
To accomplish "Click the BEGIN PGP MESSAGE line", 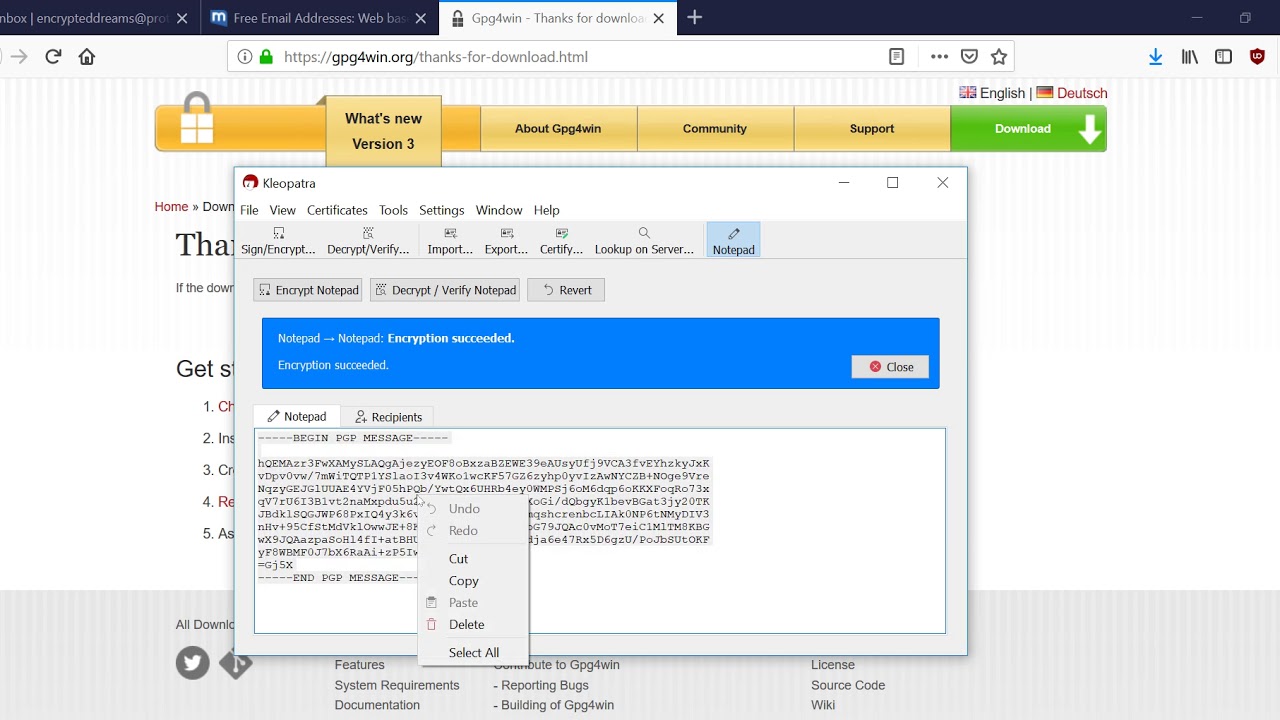I will coord(353,438).
